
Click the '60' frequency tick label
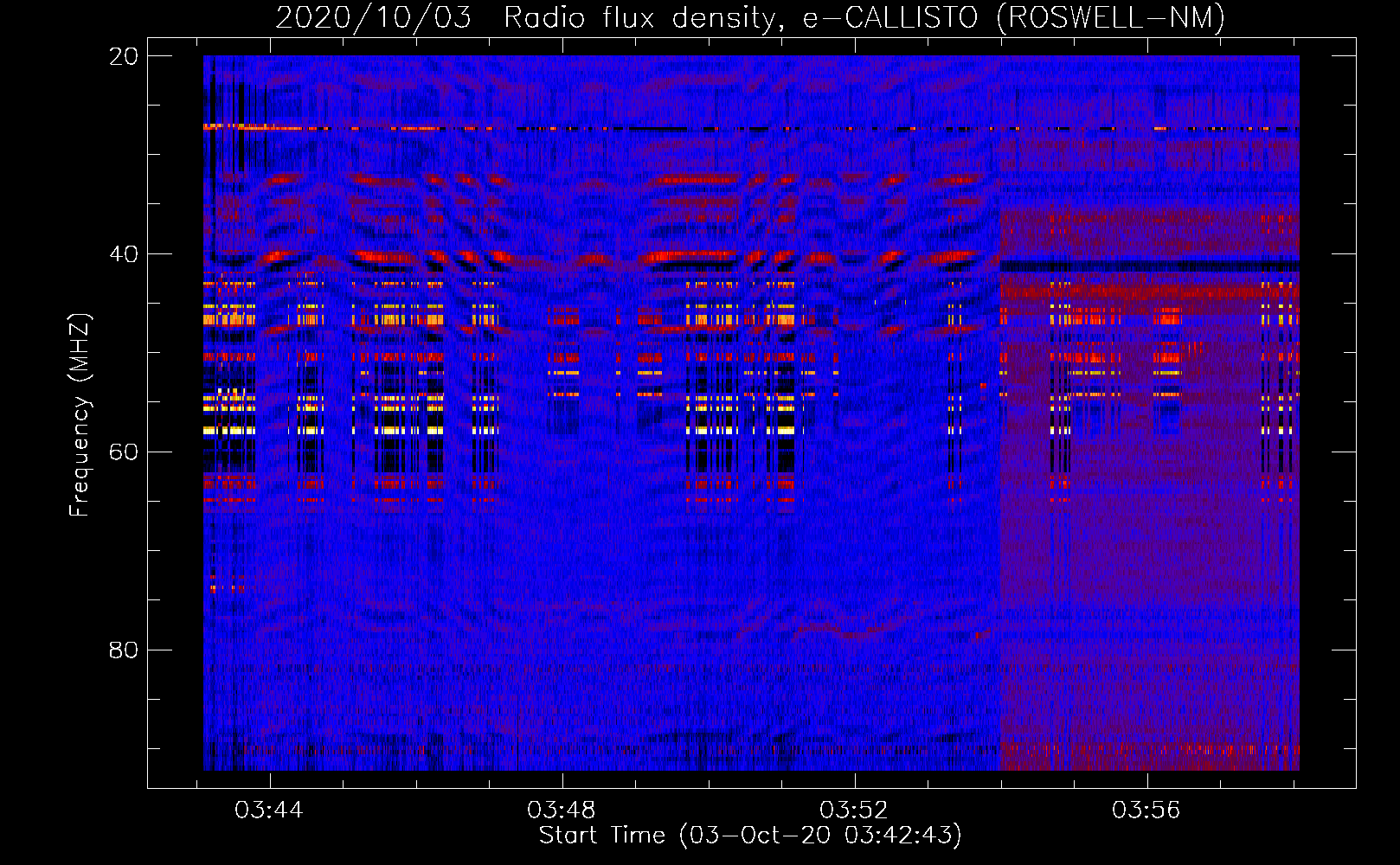[124, 452]
